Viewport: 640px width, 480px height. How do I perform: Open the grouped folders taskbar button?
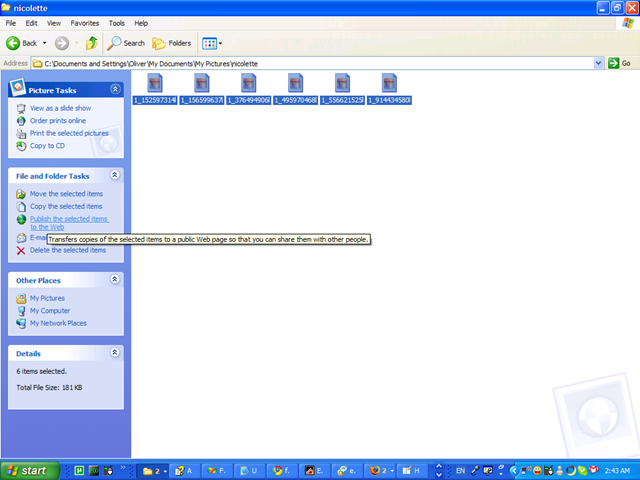[x=151, y=471]
